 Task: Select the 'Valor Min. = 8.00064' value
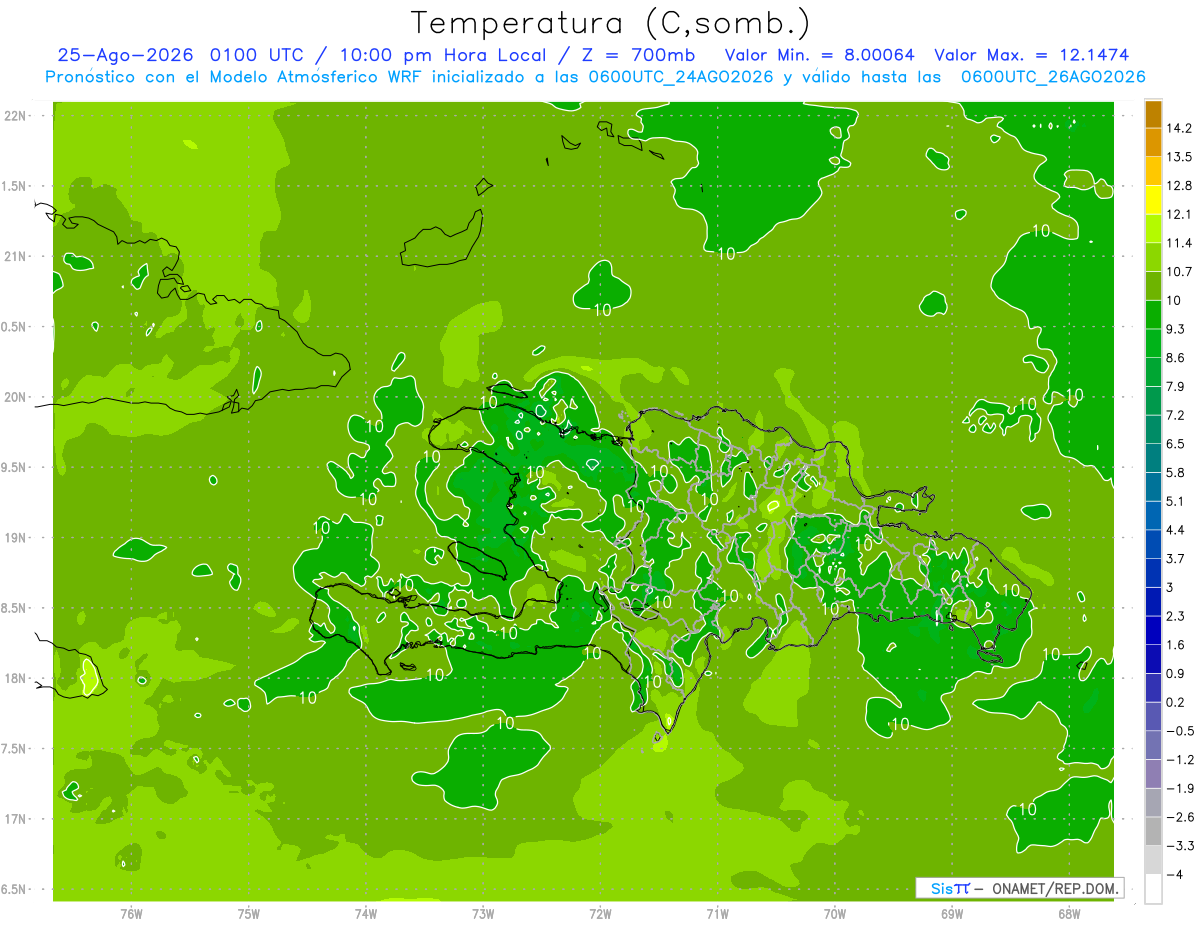click(x=819, y=55)
